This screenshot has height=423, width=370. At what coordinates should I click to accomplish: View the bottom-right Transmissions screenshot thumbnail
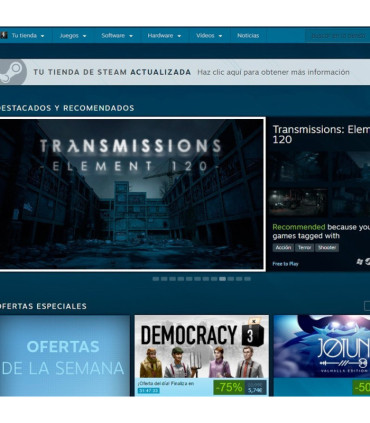point(351,202)
